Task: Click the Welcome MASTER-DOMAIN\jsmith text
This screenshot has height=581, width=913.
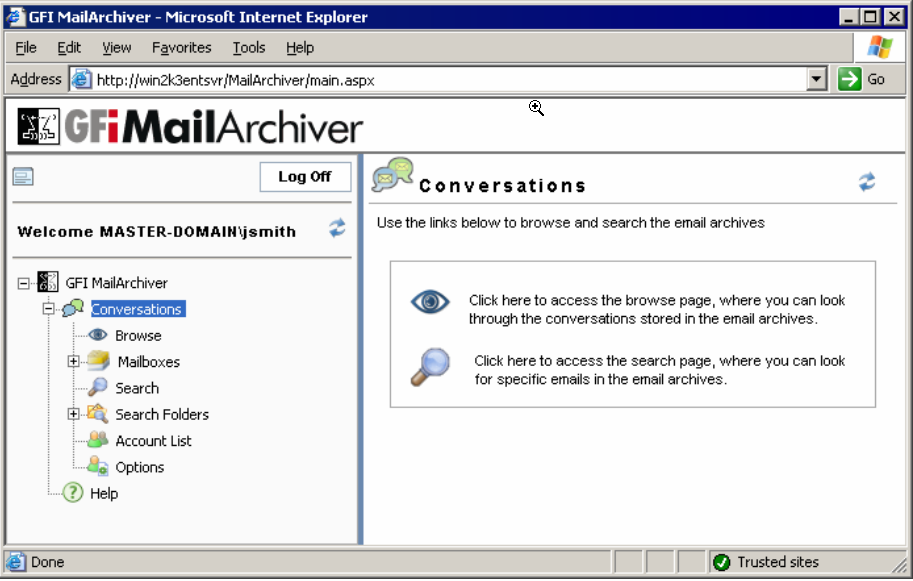Action: [x=157, y=232]
